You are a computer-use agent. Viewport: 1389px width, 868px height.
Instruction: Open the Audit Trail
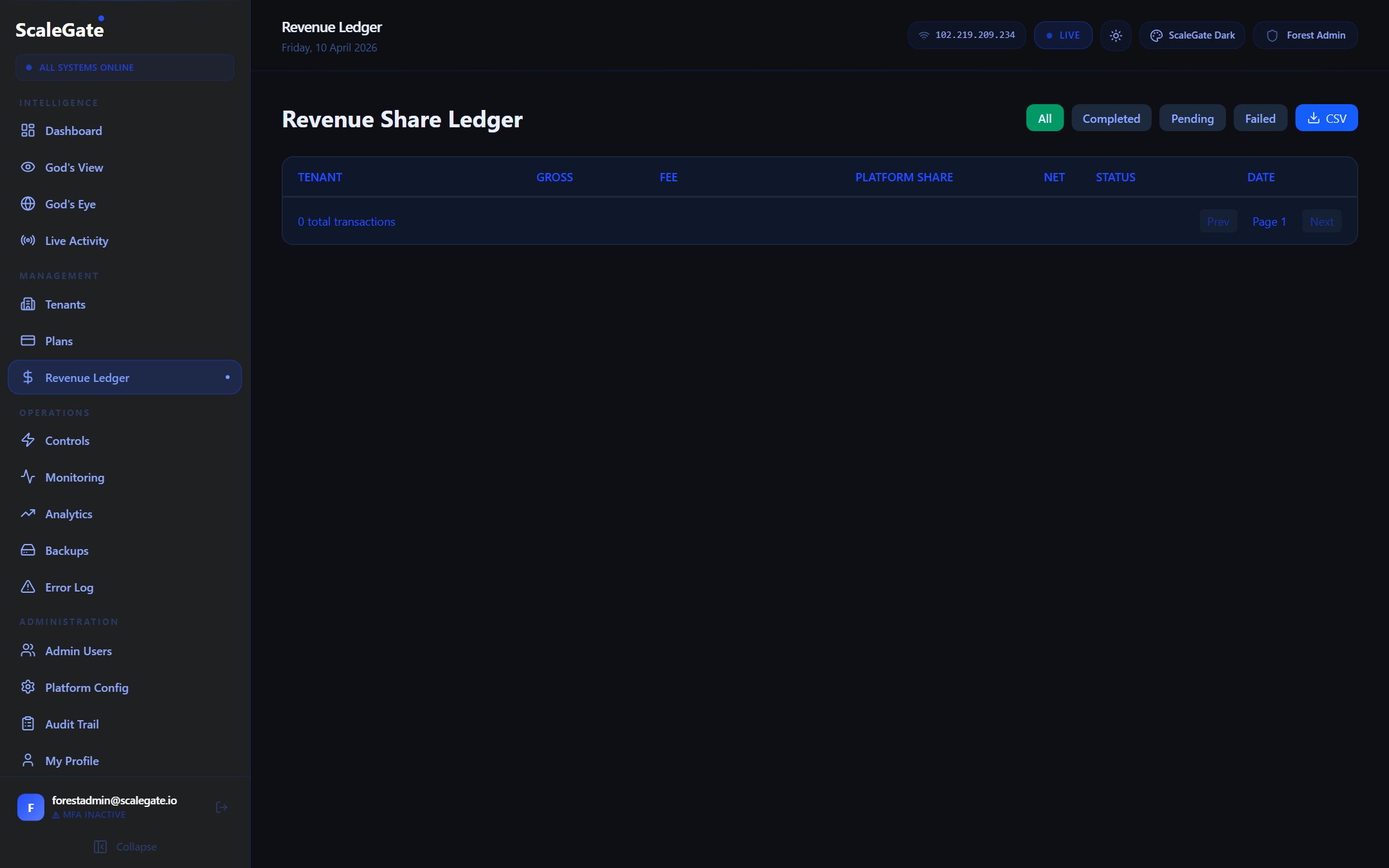pos(72,723)
